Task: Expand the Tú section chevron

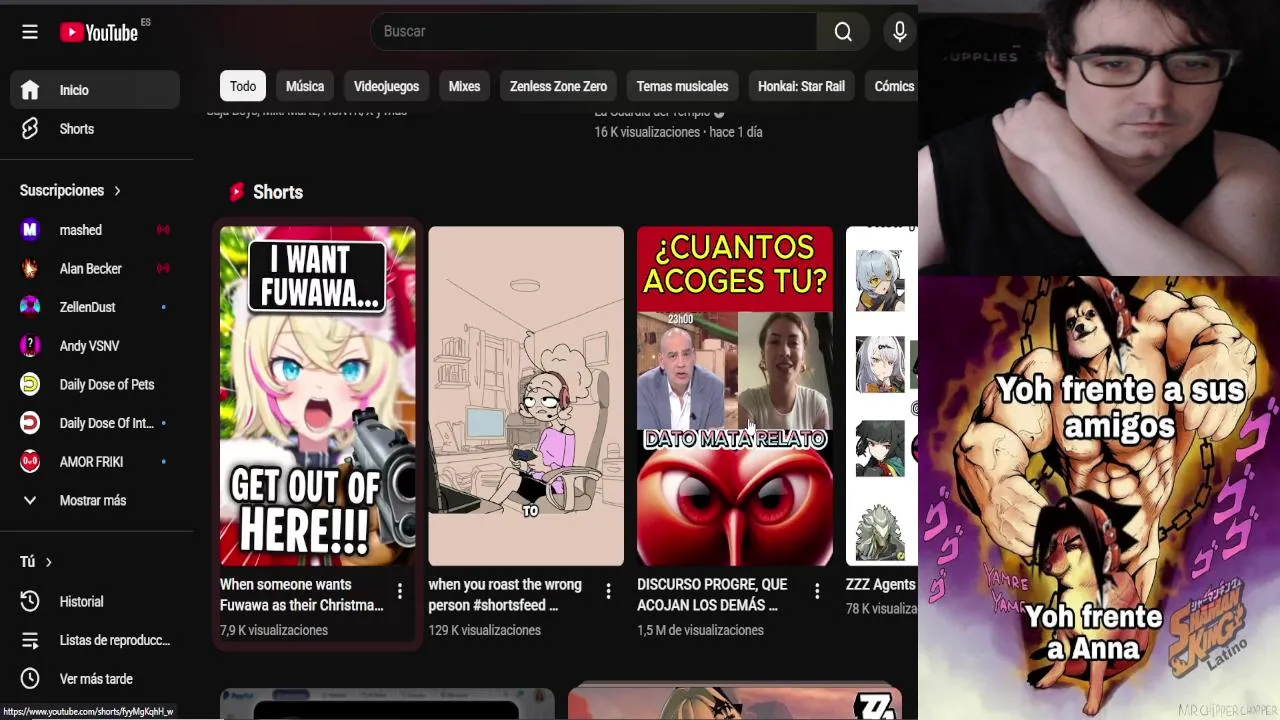Action: click(x=48, y=562)
